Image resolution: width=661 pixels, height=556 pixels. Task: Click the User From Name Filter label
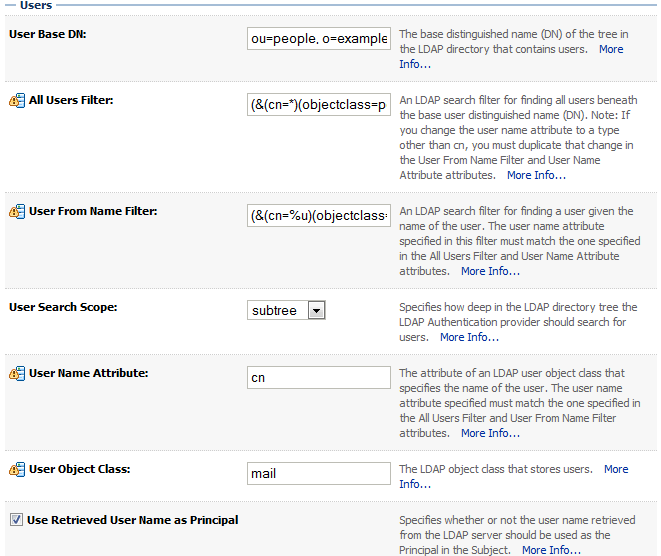tap(93, 211)
